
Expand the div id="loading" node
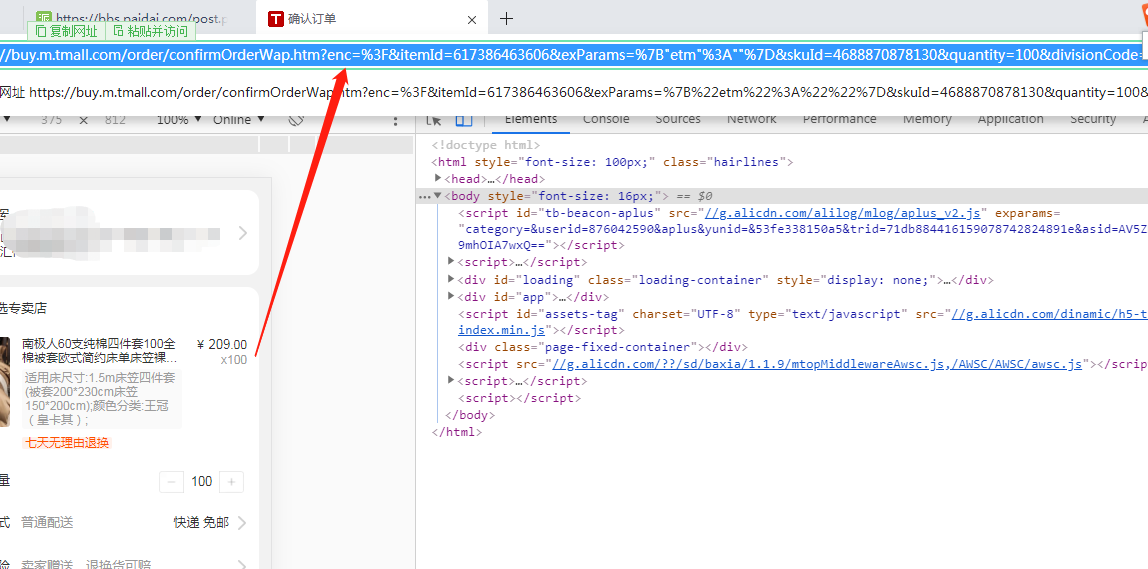coord(451,280)
